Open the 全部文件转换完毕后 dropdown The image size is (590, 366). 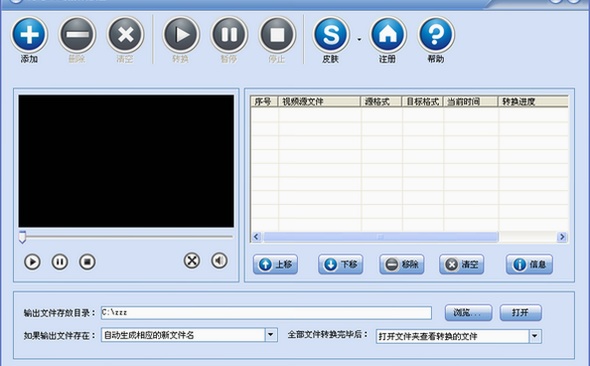coord(535,336)
